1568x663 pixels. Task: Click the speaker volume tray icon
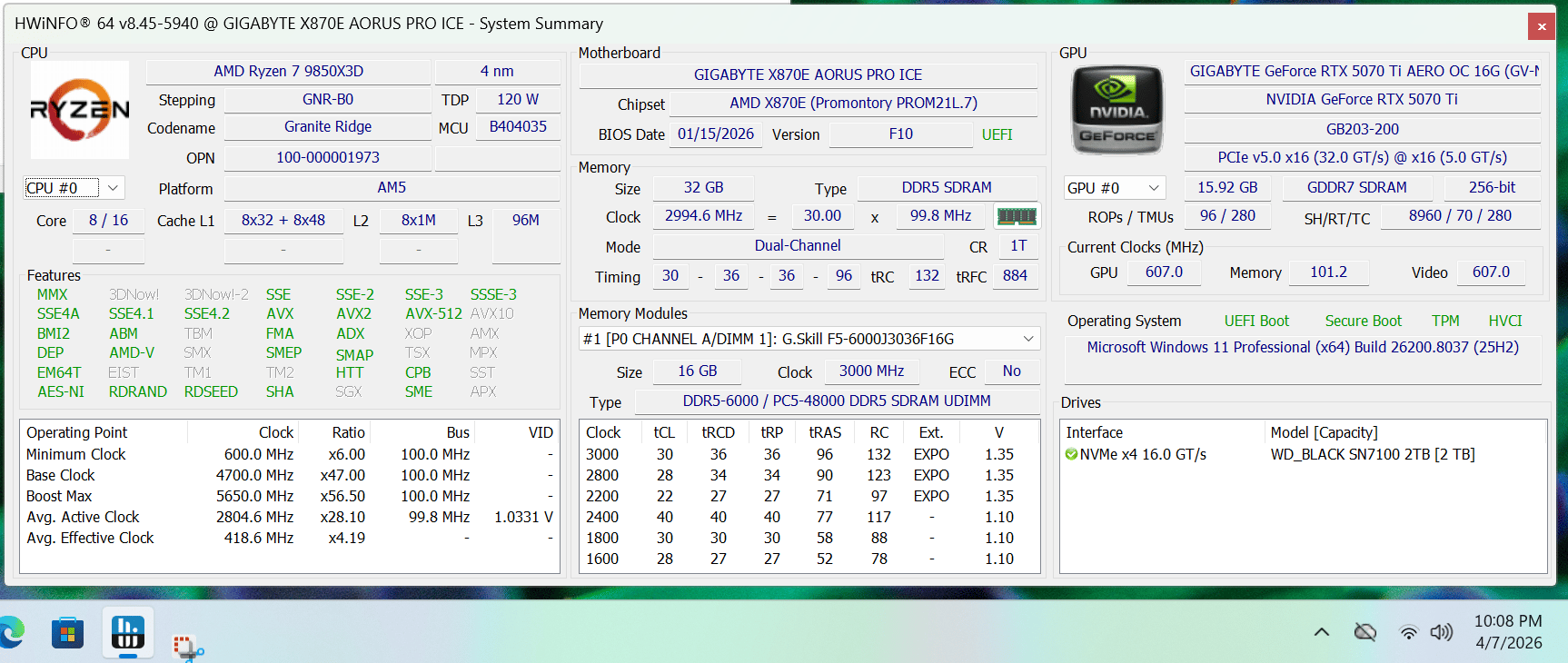(x=1442, y=632)
